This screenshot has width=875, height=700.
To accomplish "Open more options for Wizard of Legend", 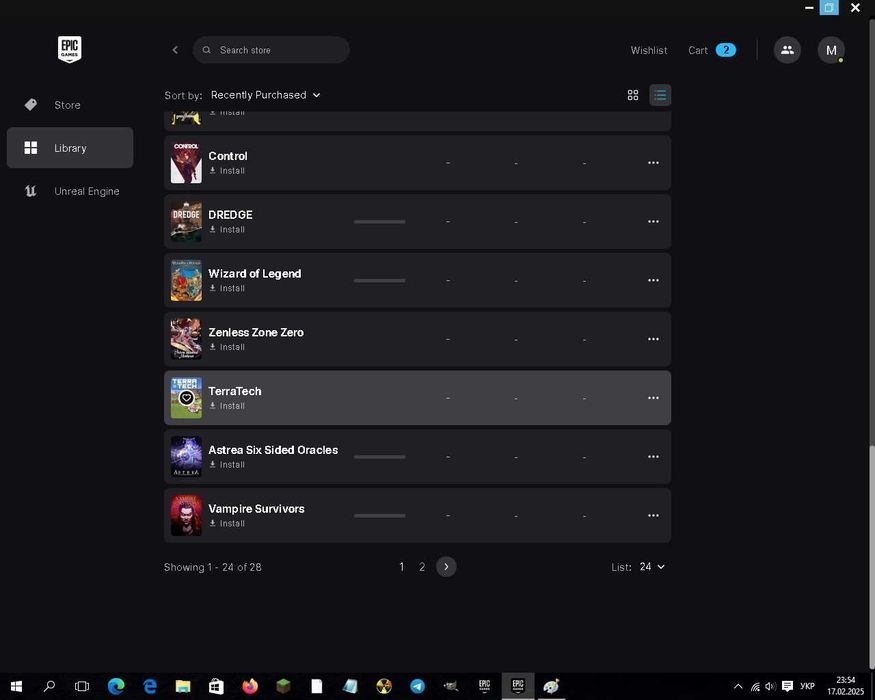I will 653,280.
